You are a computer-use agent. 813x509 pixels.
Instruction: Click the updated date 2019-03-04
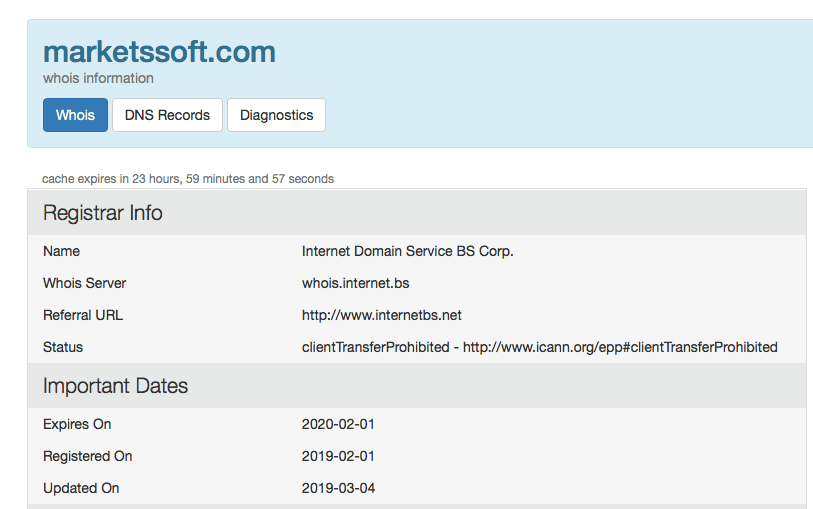coord(338,488)
